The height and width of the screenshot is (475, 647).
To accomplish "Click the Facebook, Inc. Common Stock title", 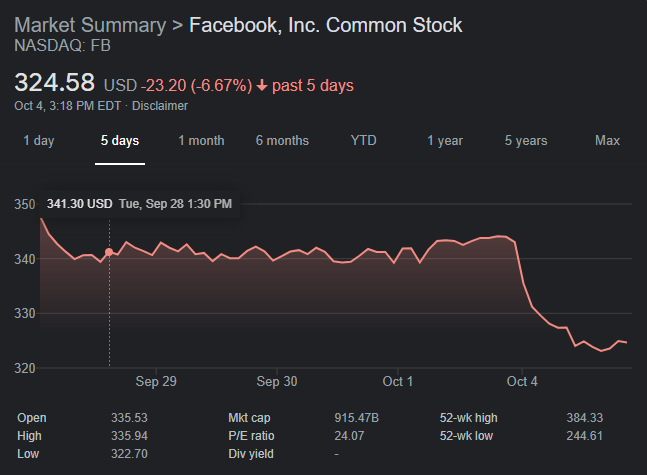I will click(x=326, y=25).
